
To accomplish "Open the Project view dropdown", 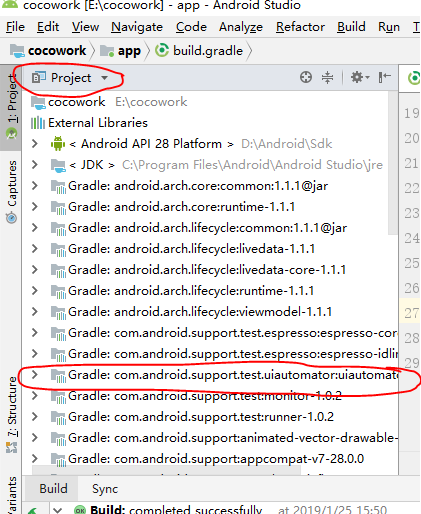I will [104, 78].
